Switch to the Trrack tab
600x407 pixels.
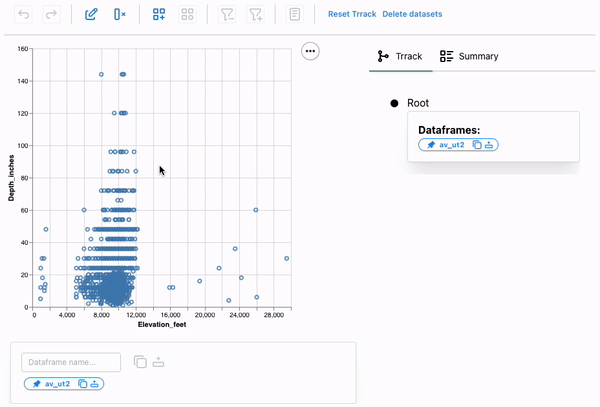pos(400,56)
